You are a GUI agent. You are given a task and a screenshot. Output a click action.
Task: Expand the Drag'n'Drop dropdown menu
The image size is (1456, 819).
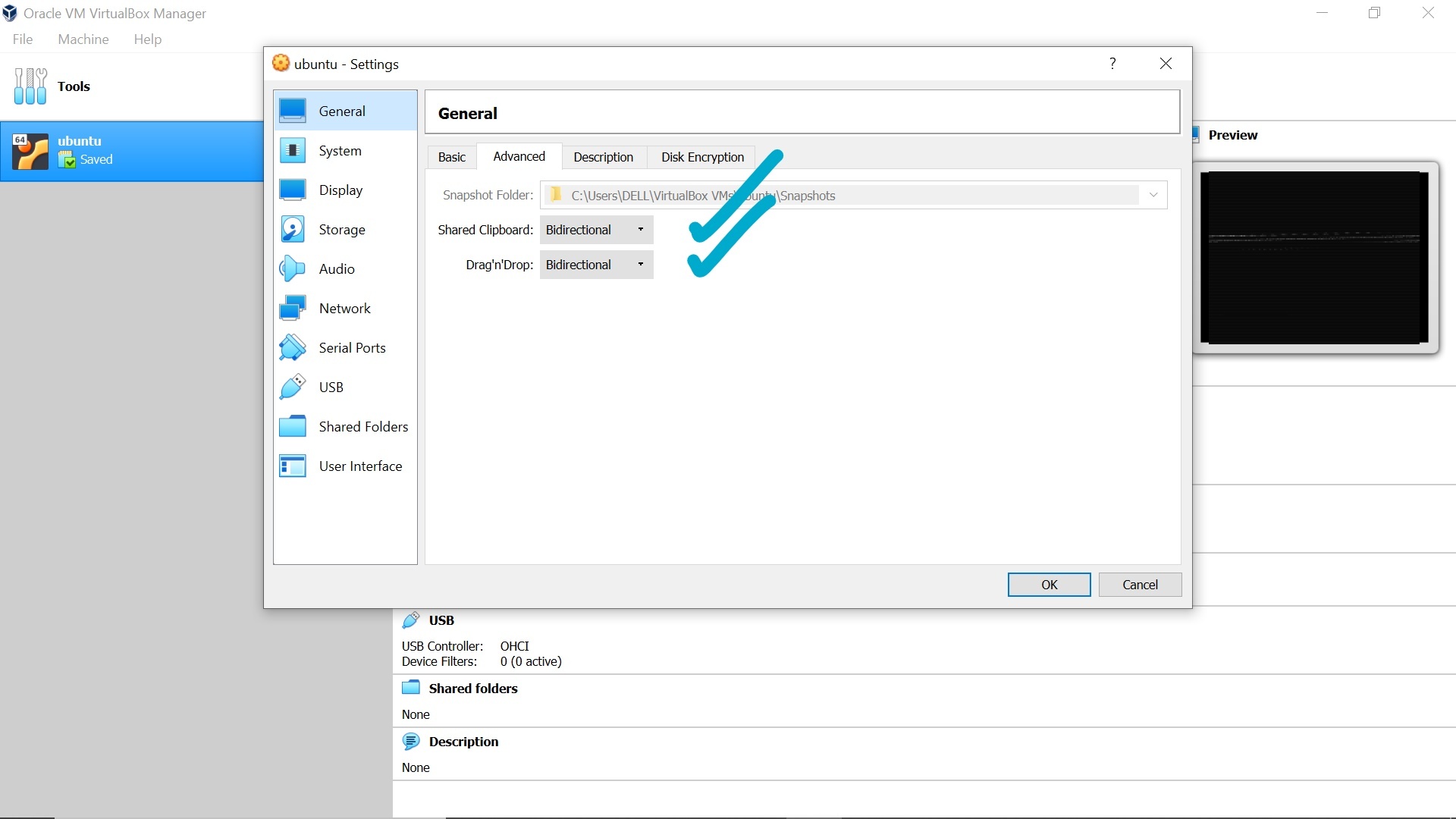(640, 264)
